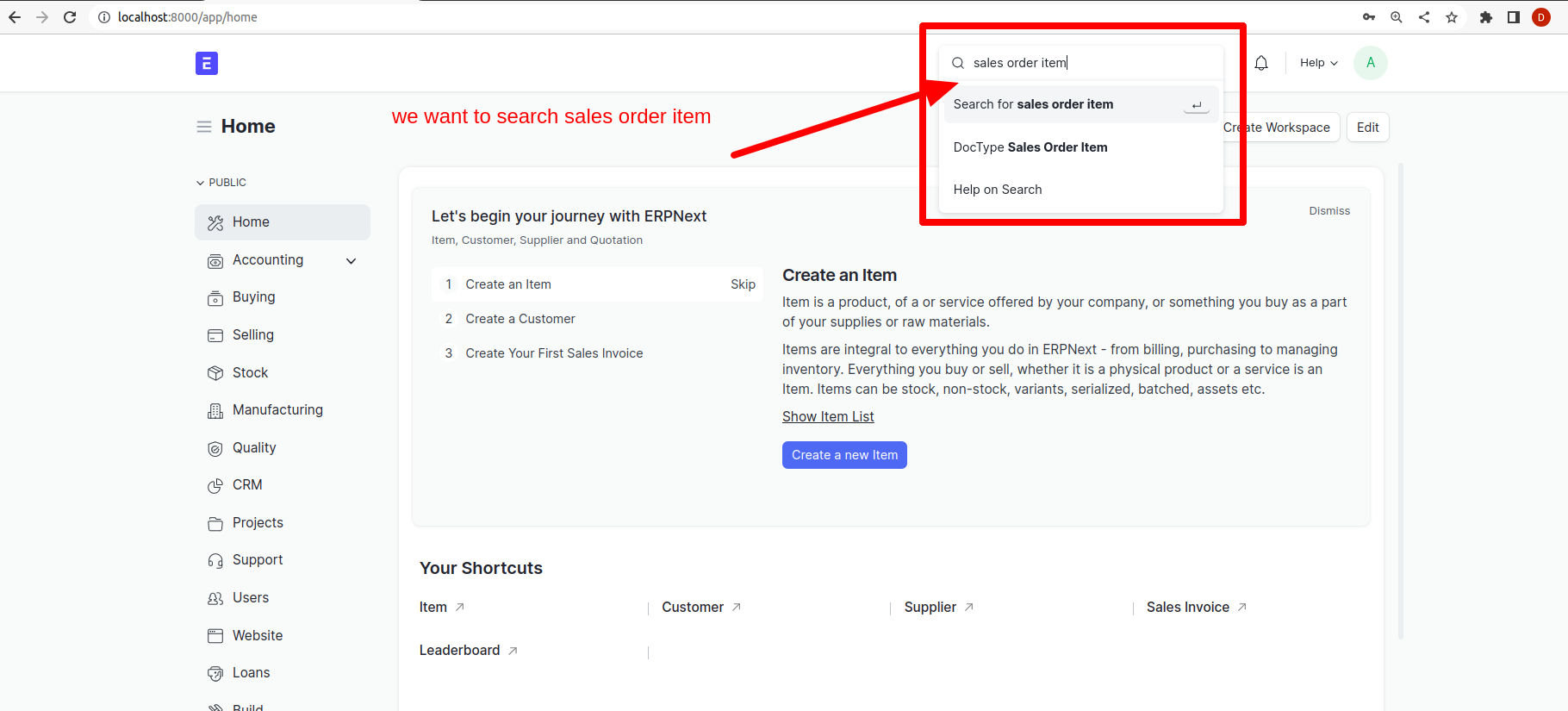
Task: Click the CRM sidebar icon
Action: pyautogui.click(x=215, y=486)
